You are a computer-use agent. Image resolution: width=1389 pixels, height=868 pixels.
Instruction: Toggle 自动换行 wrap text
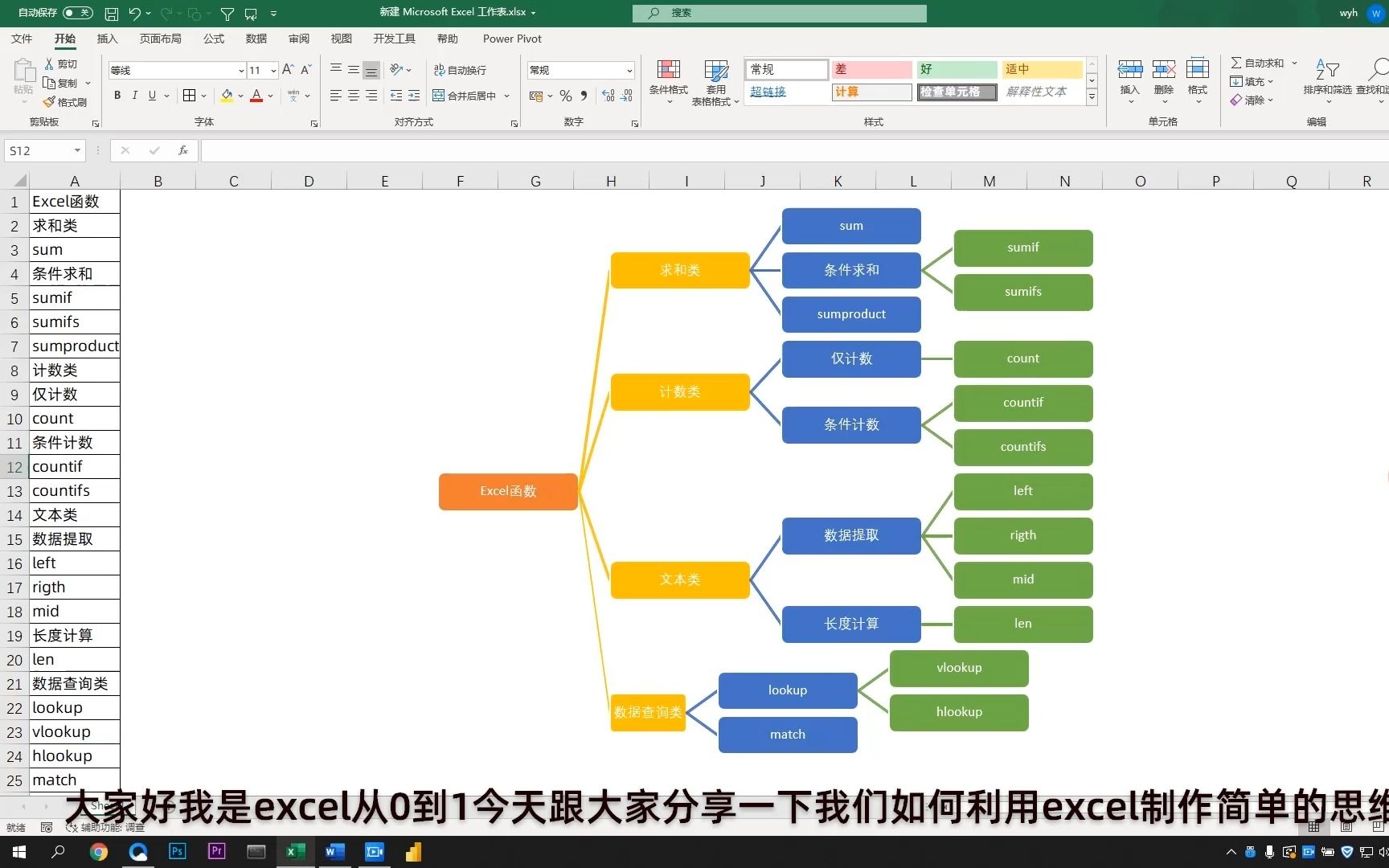click(460, 71)
